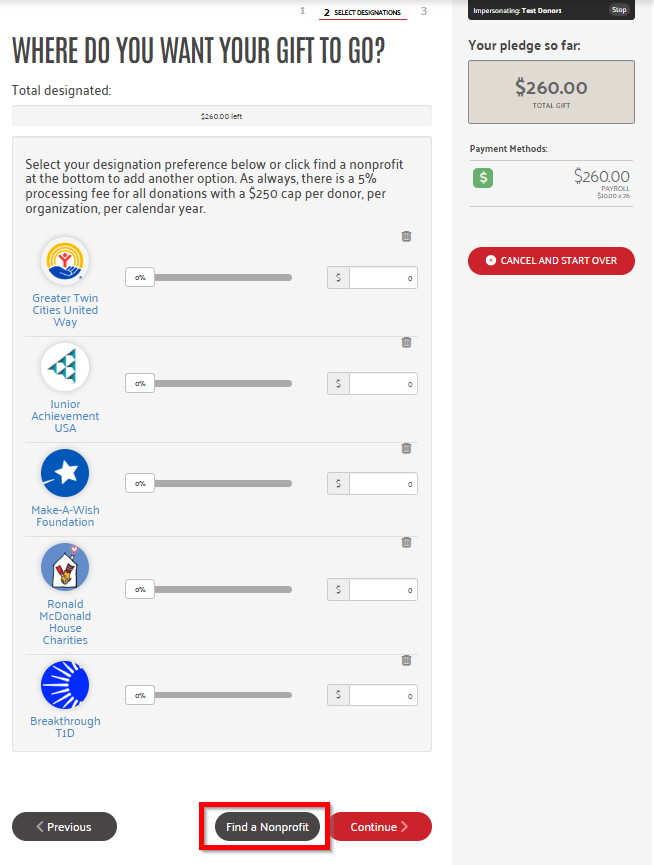
Task: Stop impersonating Test Donor
Action: (x=619, y=10)
